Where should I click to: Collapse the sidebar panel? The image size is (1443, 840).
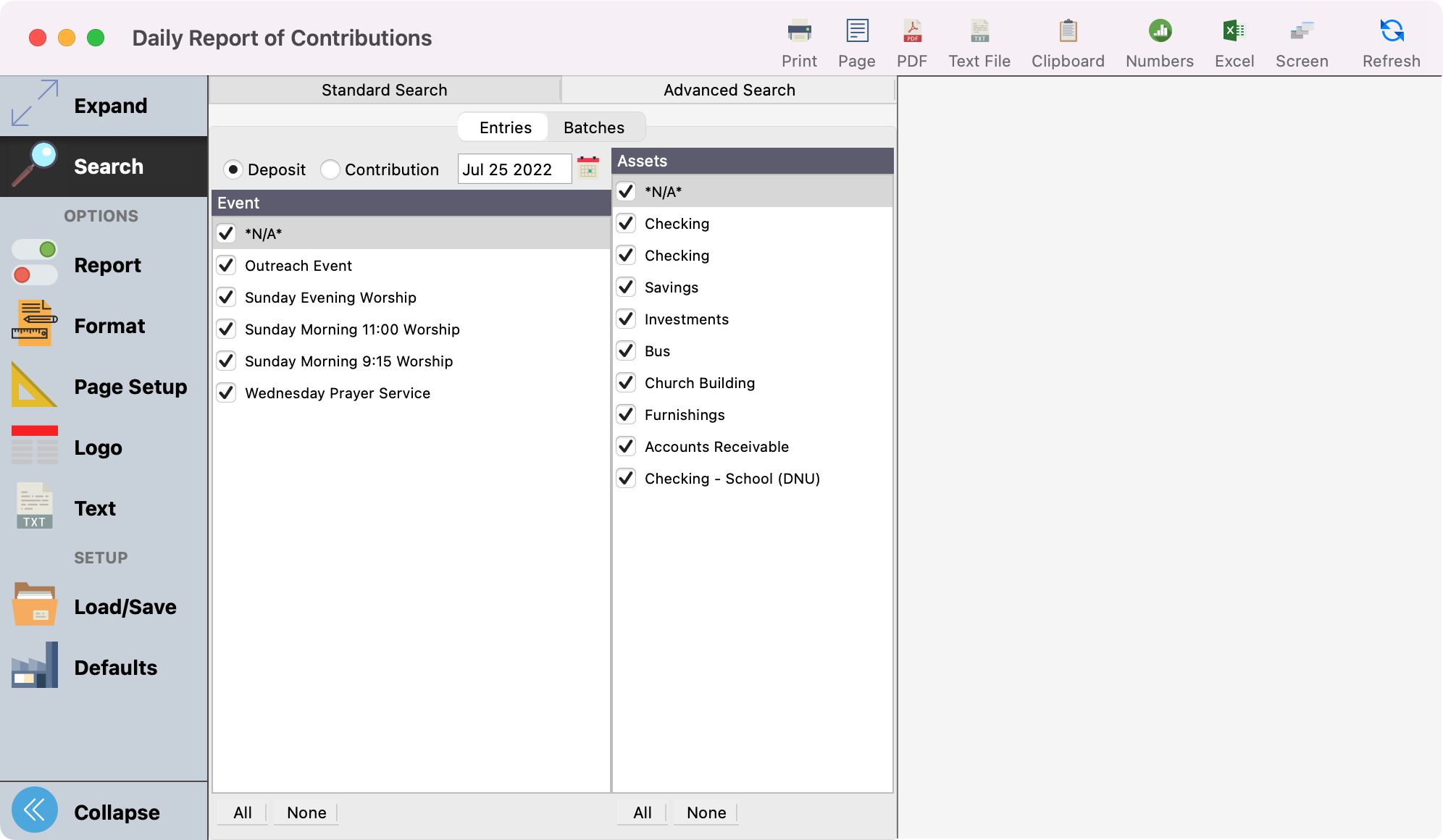pyautogui.click(x=116, y=811)
